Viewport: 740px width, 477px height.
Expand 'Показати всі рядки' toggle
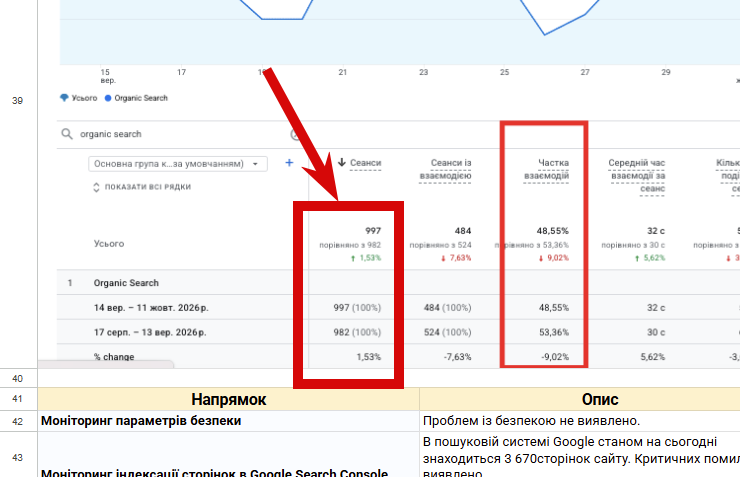(x=143, y=187)
